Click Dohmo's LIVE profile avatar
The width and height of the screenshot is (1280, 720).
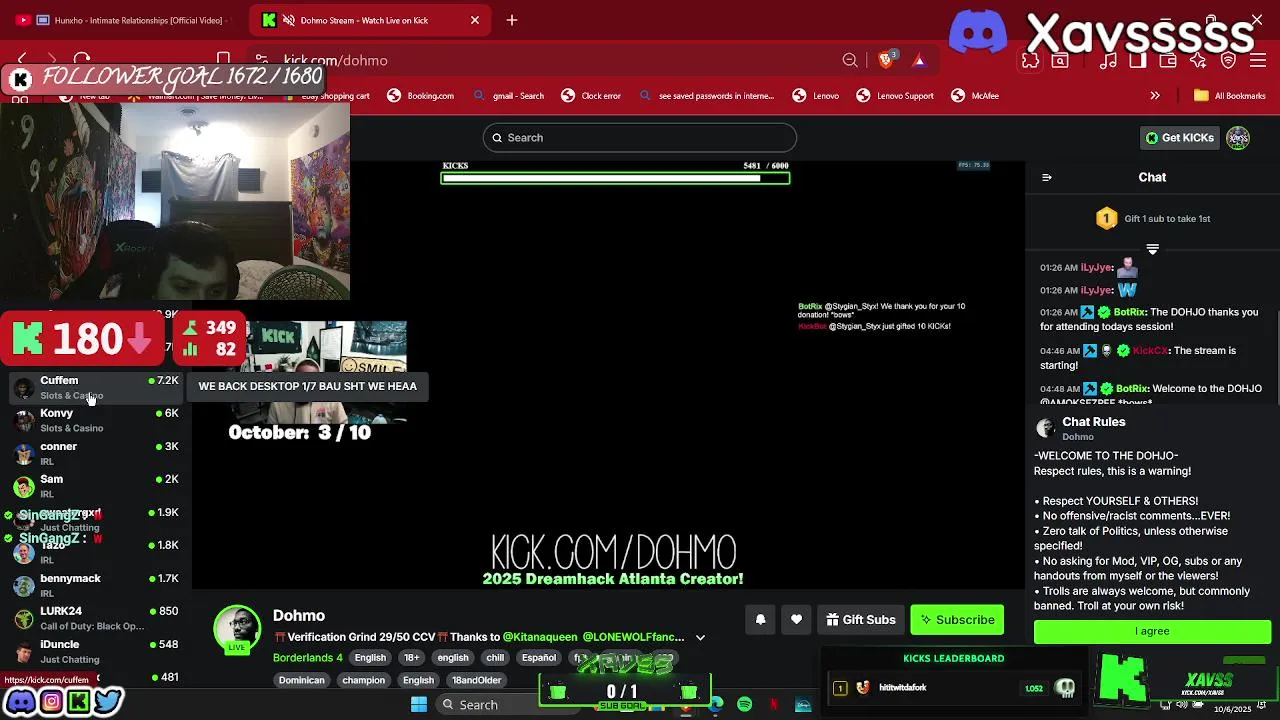(x=237, y=629)
